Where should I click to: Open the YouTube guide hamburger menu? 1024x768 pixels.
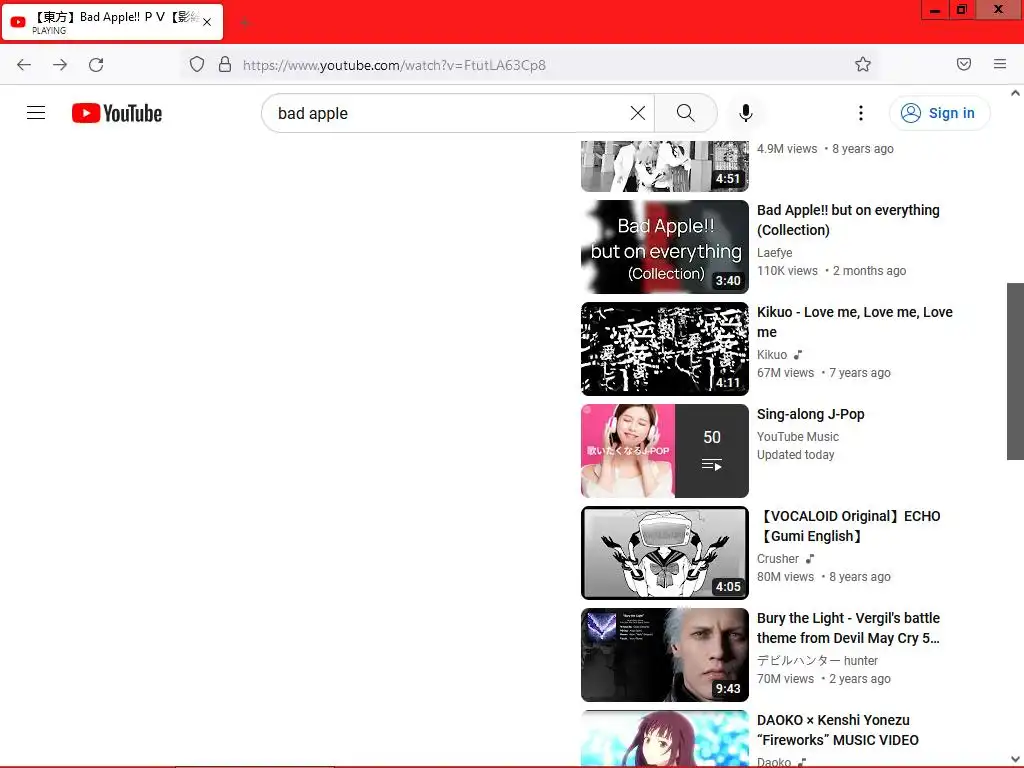36,113
